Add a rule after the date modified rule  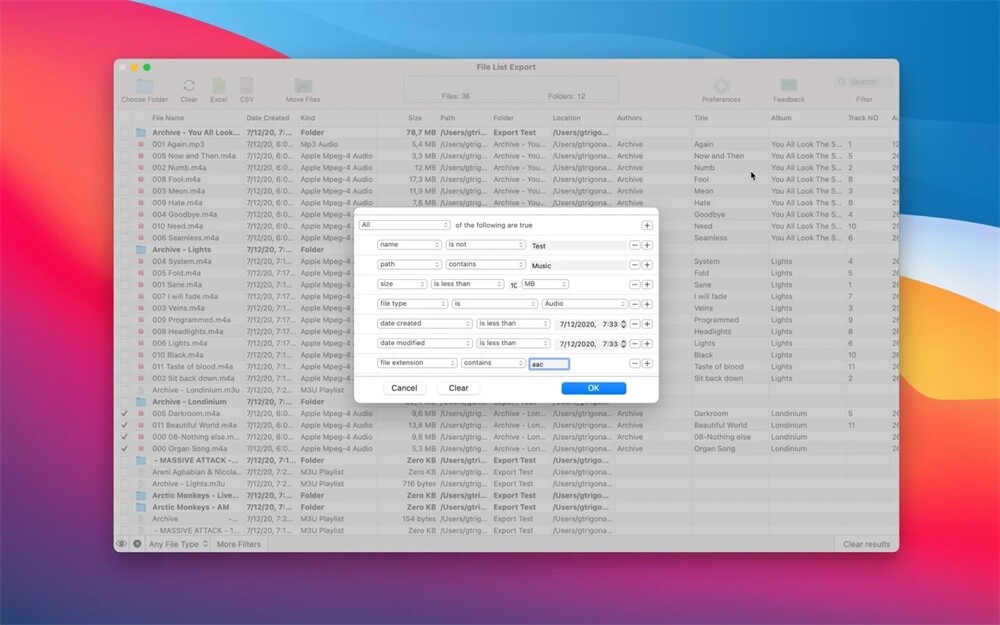click(647, 344)
